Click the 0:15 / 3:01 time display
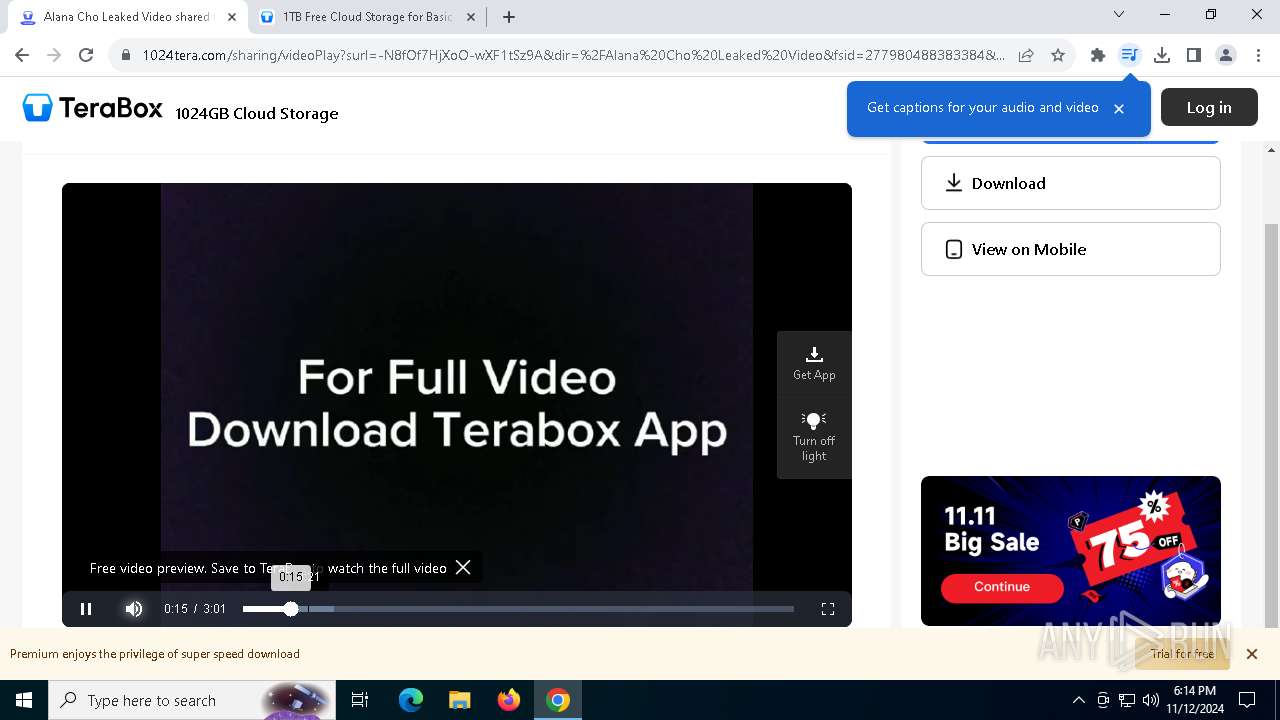This screenshot has width=1280, height=720. [x=195, y=609]
